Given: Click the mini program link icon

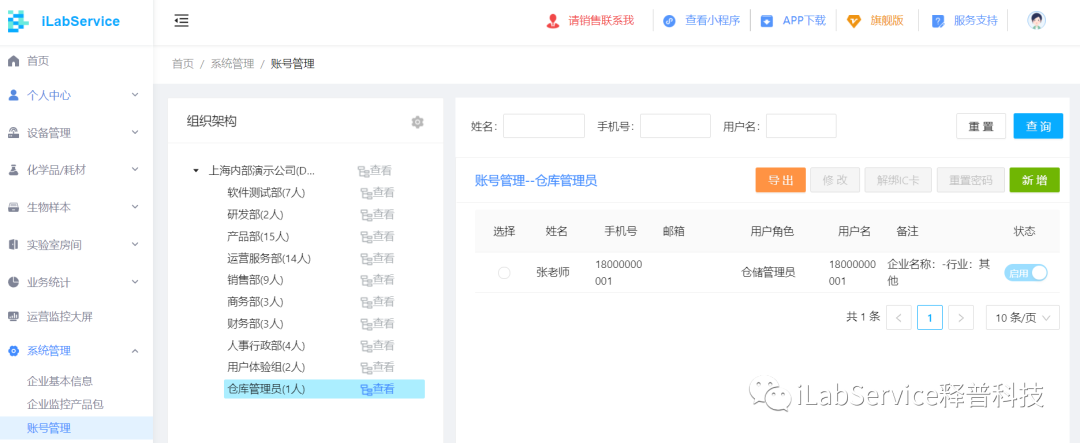Looking at the screenshot, I should (669, 21).
